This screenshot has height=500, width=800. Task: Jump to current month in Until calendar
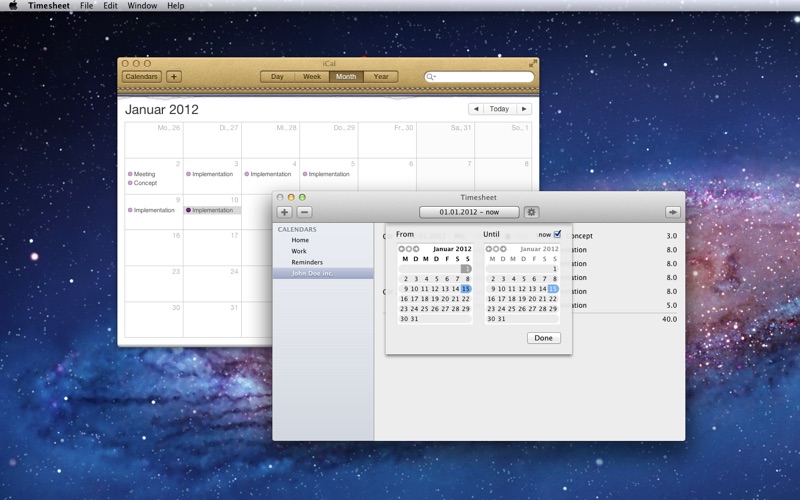tap(496, 249)
